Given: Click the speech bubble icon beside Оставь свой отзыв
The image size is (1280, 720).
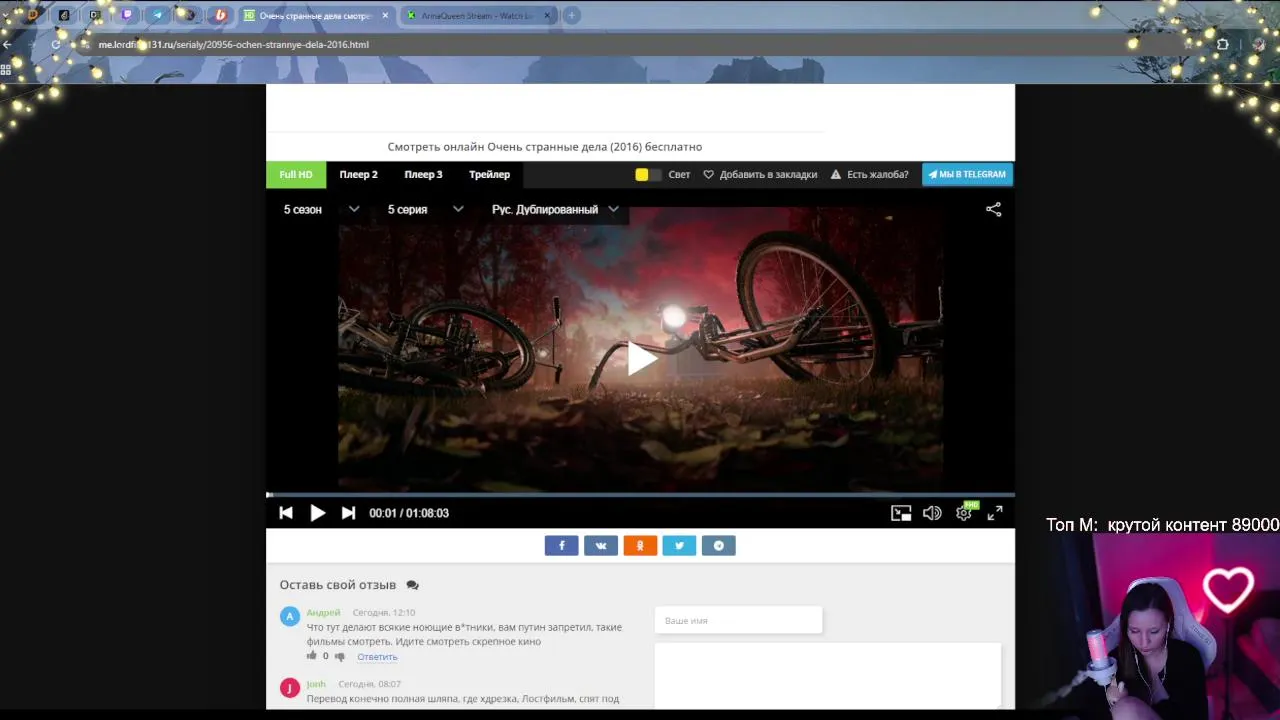Looking at the screenshot, I should pyautogui.click(x=412, y=585).
